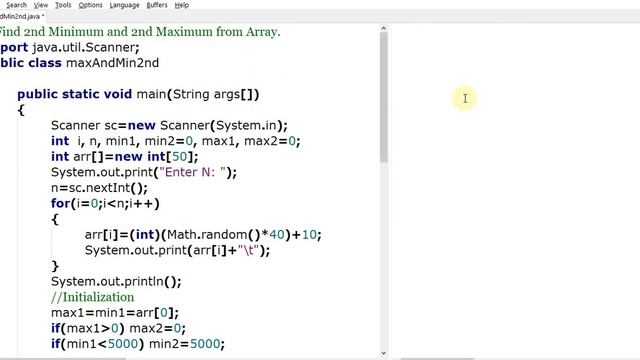The width and height of the screenshot is (640, 360).
Task: Click the 'Math.random()*40' expression
Action: [x=226, y=235]
